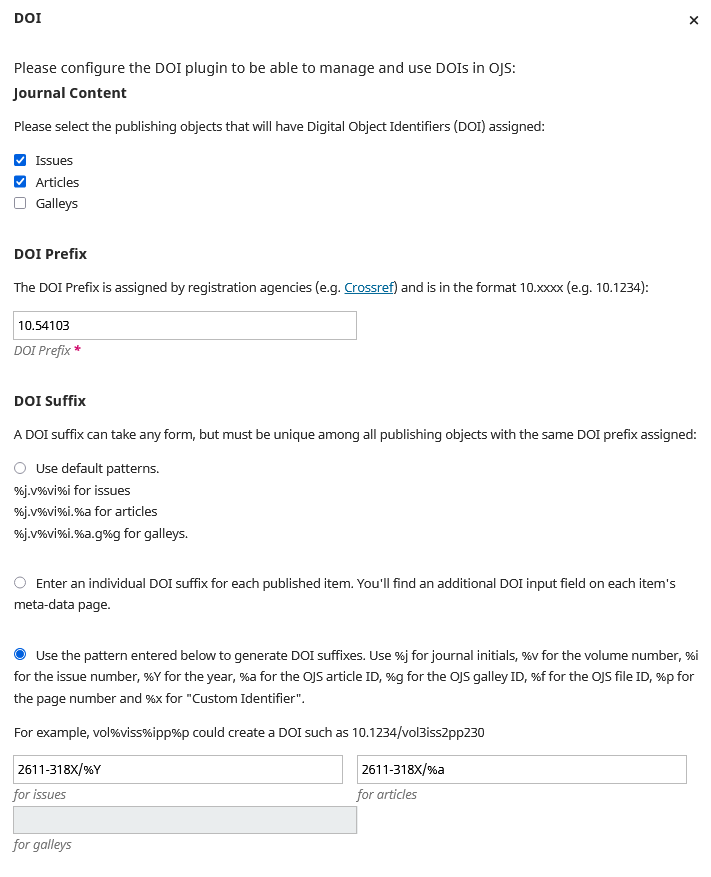711x877 pixels.
Task: Select Use default patterns radio option
Action: coord(20,468)
